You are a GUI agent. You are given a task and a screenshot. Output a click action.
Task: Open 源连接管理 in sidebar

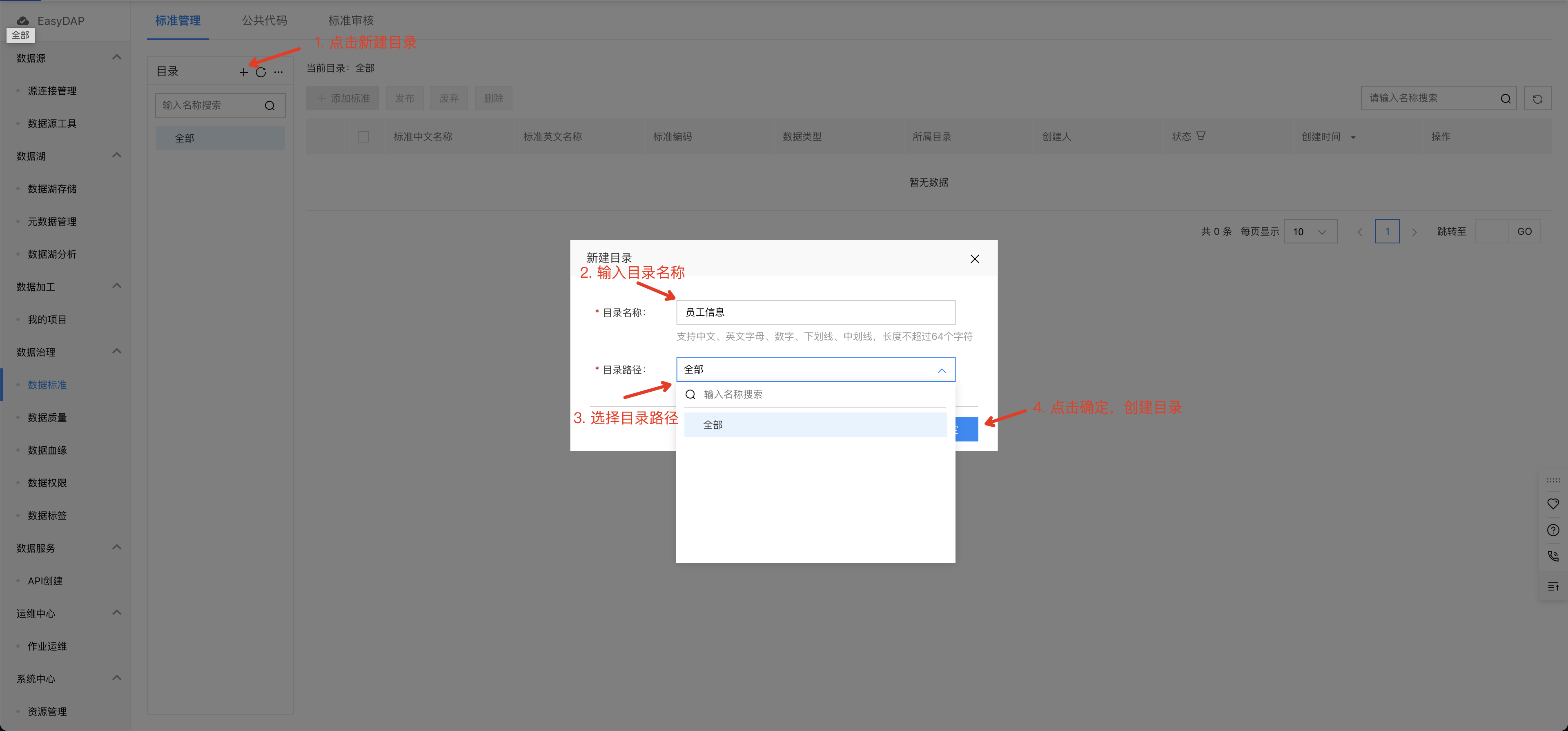click(52, 91)
